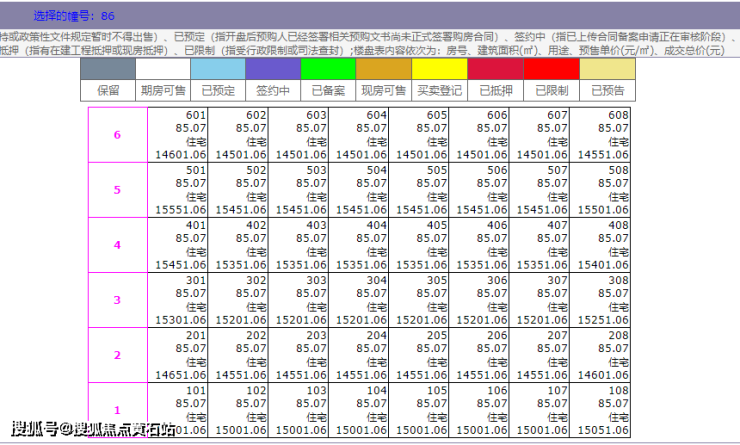Click the bright red 已限制 swatch
This screenshot has height=445, width=740.
551,69
